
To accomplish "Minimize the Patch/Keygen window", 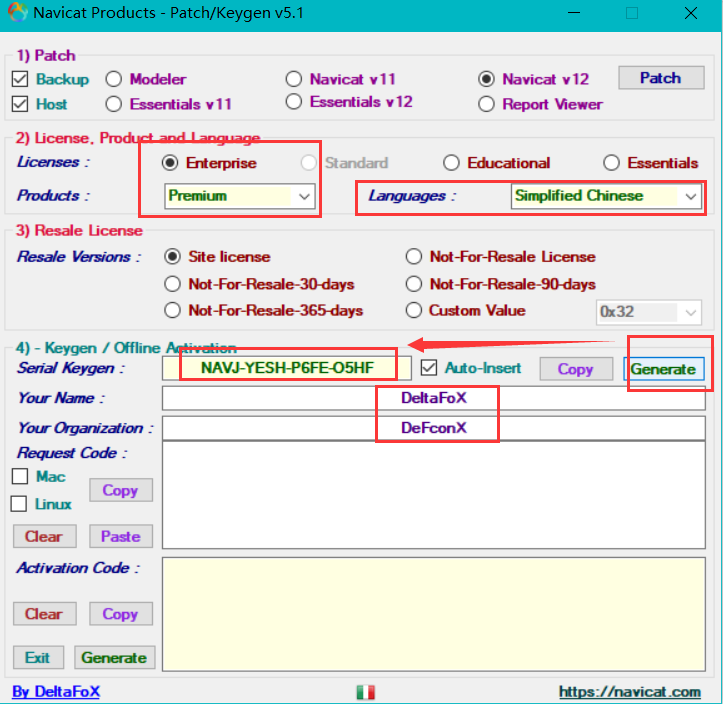I will pyautogui.click(x=574, y=13).
